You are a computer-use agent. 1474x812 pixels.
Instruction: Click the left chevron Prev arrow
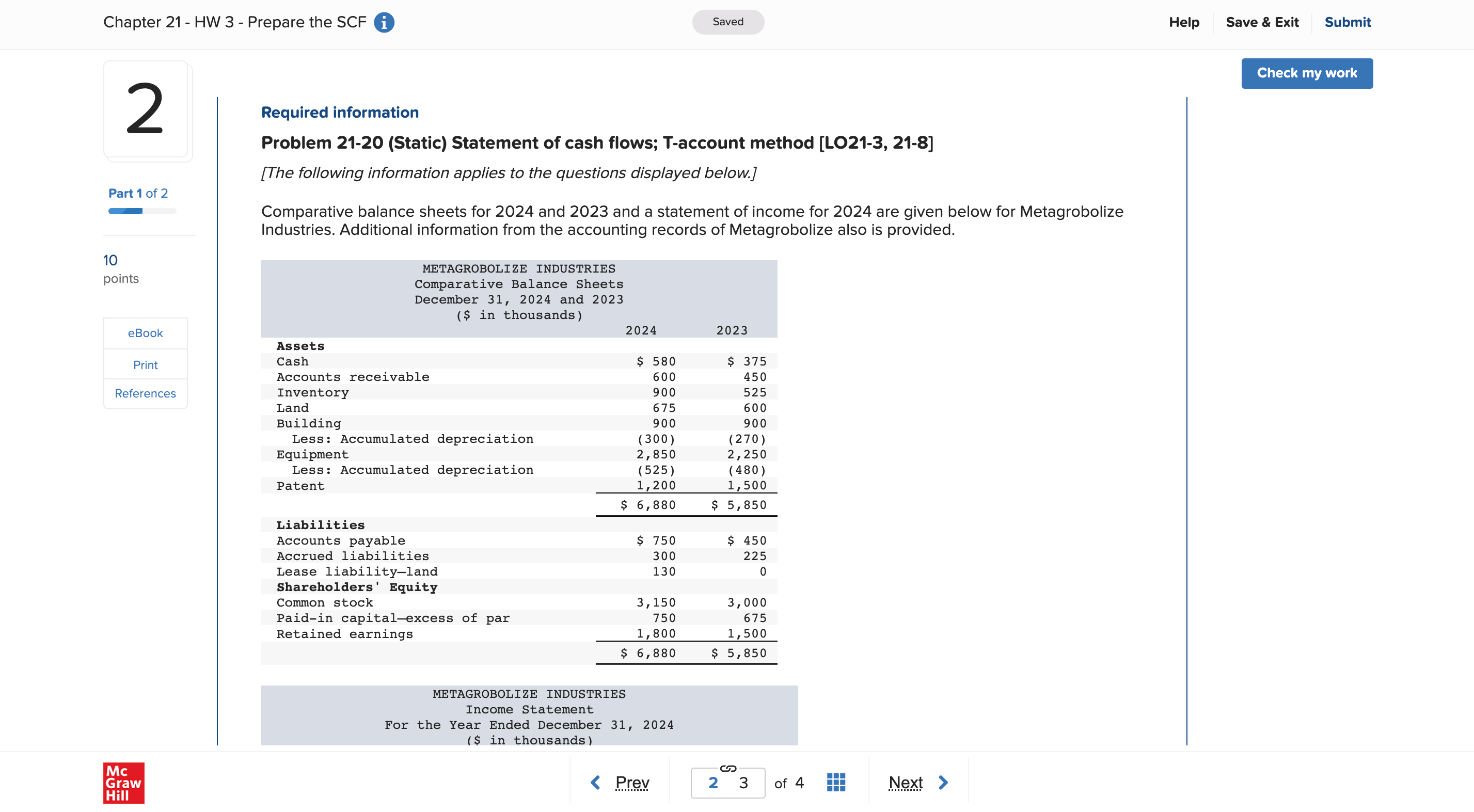tap(595, 782)
